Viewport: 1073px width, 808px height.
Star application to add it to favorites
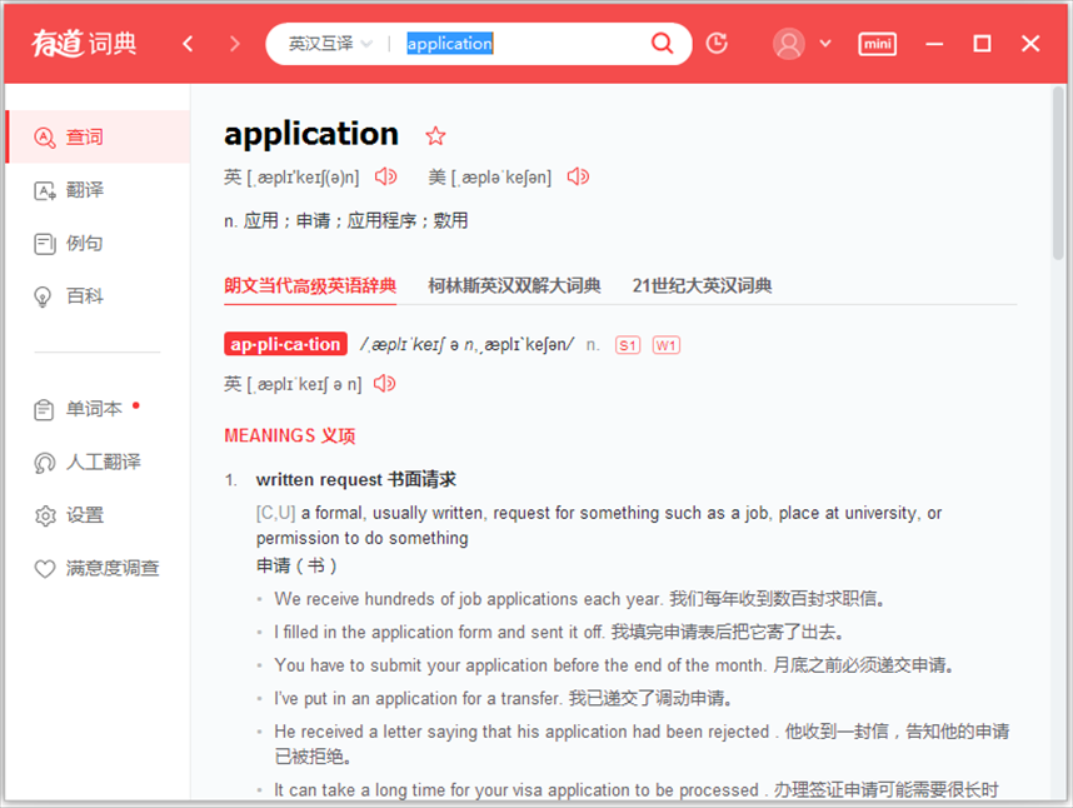coord(435,135)
